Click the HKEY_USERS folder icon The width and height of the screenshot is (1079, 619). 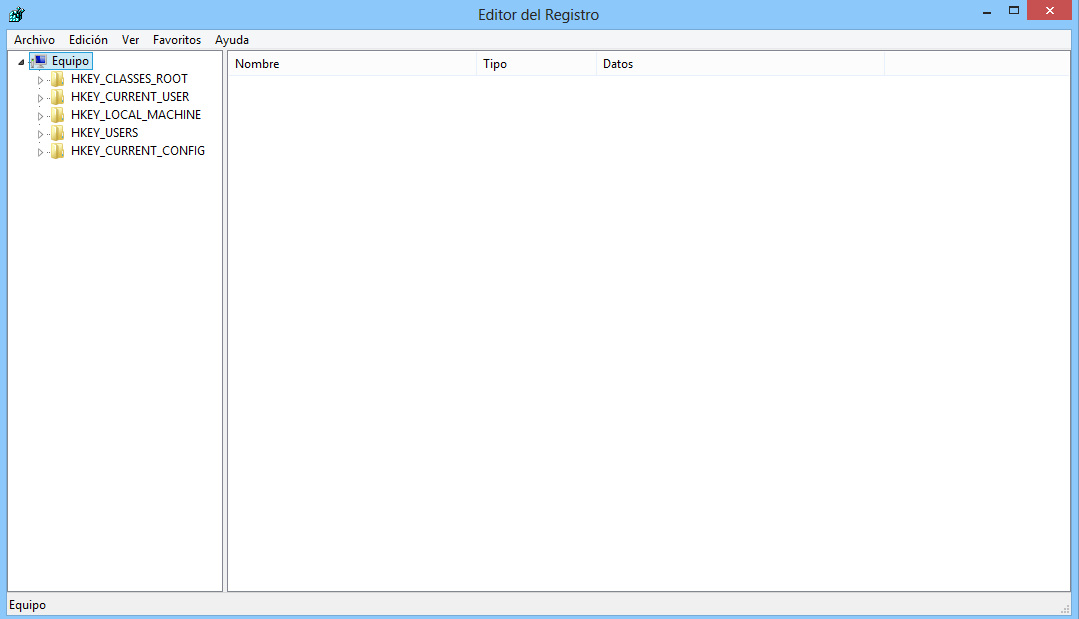pos(58,133)
